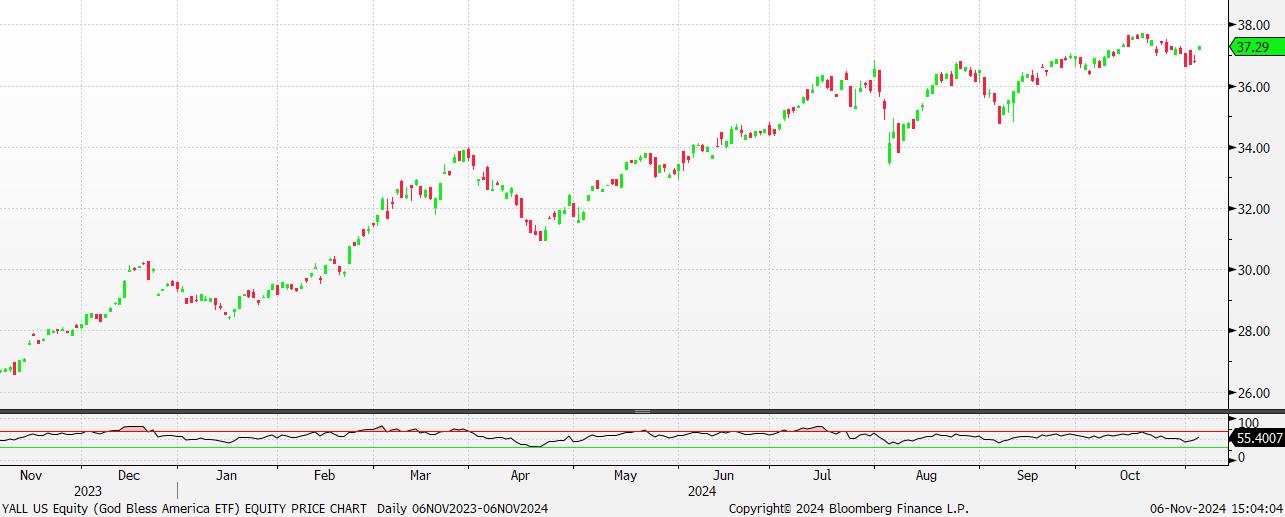Click the 2024 year label

coord(703,491)
